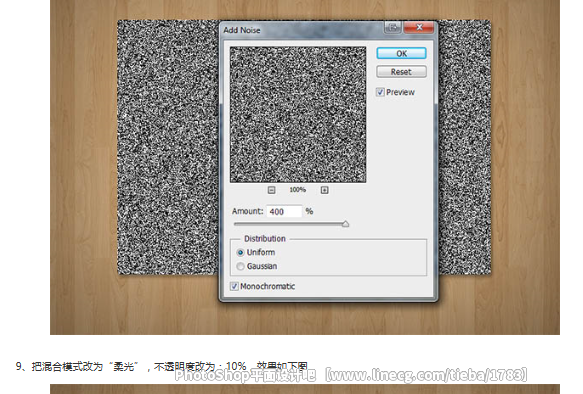This screenshot has width=583, height=394.
Task: Confirm the noise settings with OK
Action: [x=401, y=53]
